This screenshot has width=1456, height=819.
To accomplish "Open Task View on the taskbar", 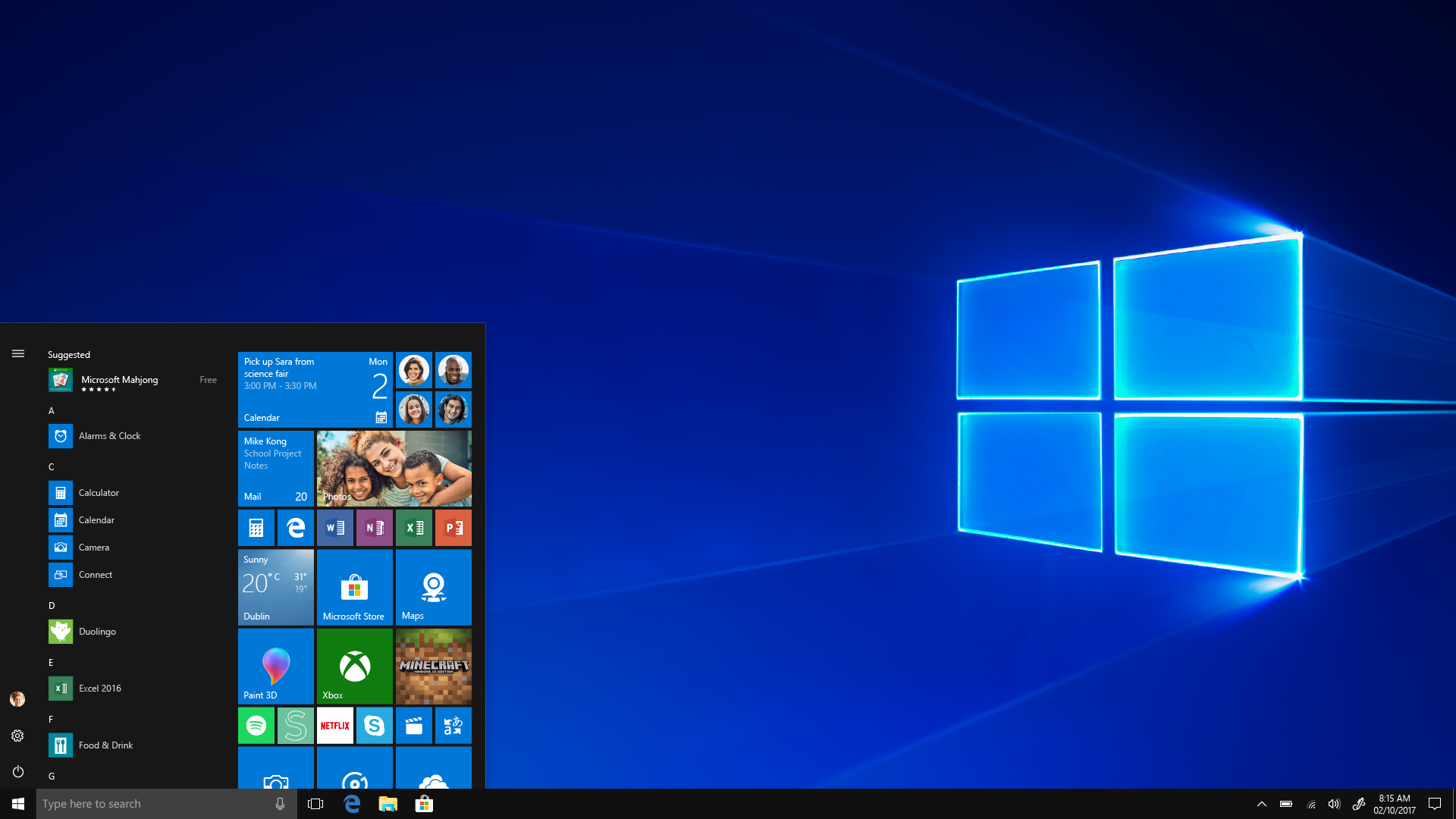I will 315,804.
